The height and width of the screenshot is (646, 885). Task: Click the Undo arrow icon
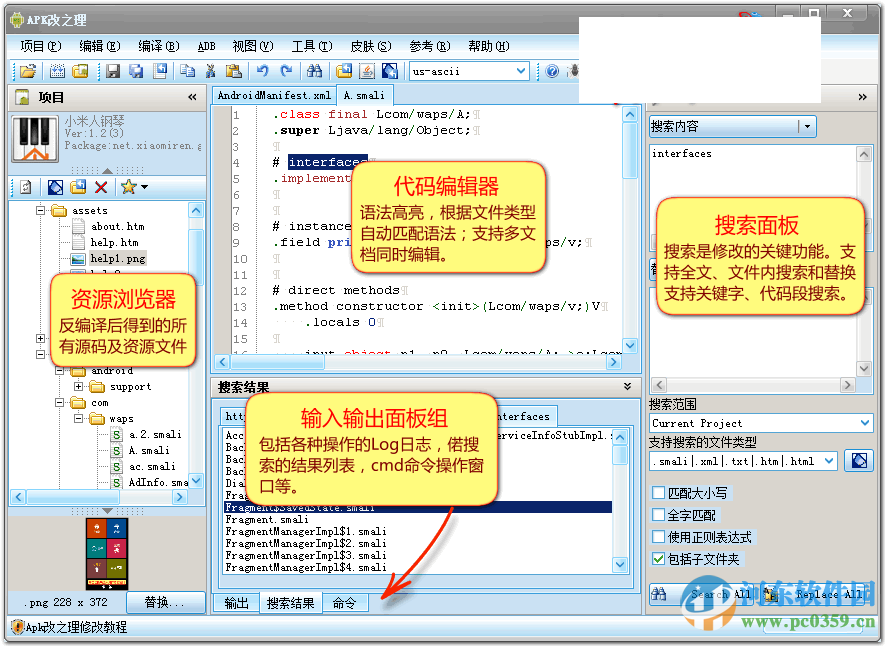pyautogui.click(x=262, y=71)
